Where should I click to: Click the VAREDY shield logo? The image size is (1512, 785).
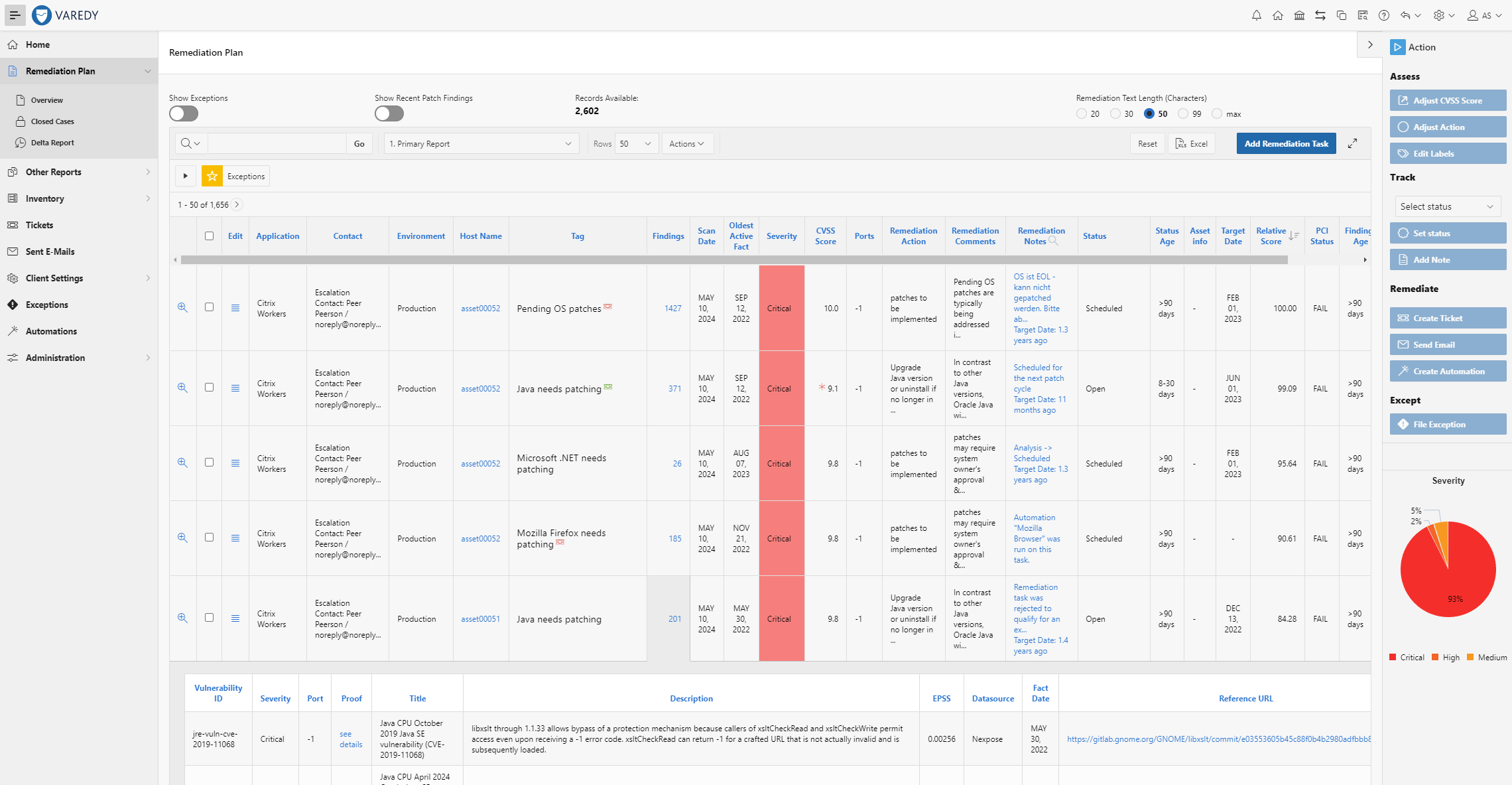coord(41,15)
